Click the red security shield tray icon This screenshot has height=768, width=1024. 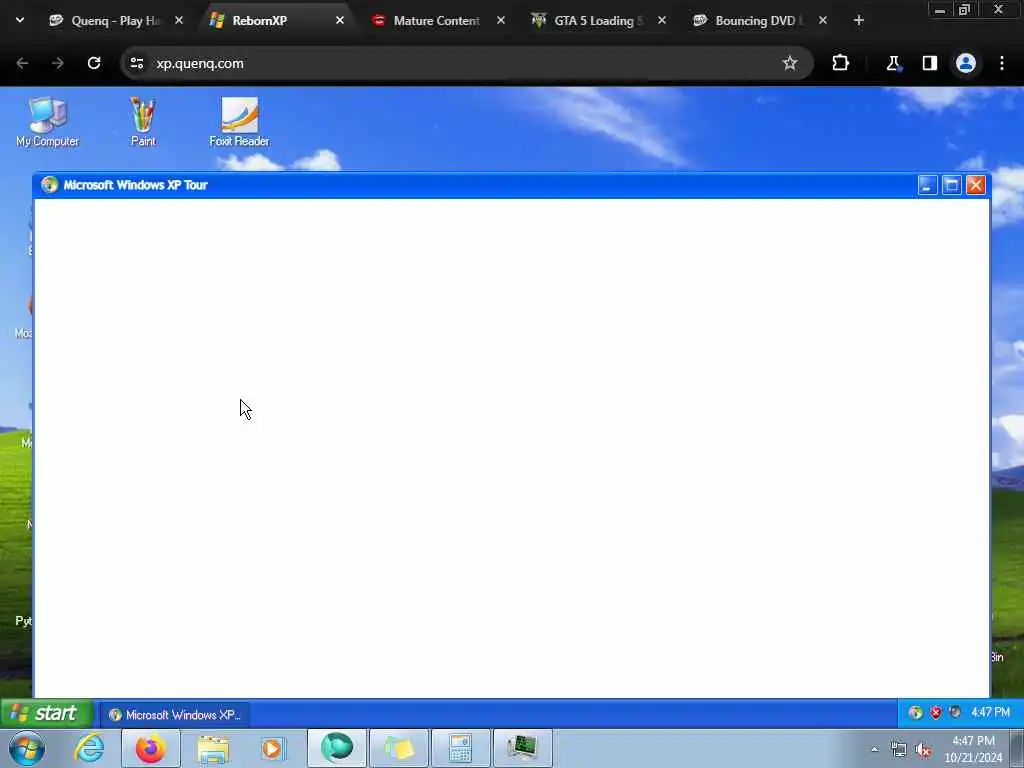[936, 712]
